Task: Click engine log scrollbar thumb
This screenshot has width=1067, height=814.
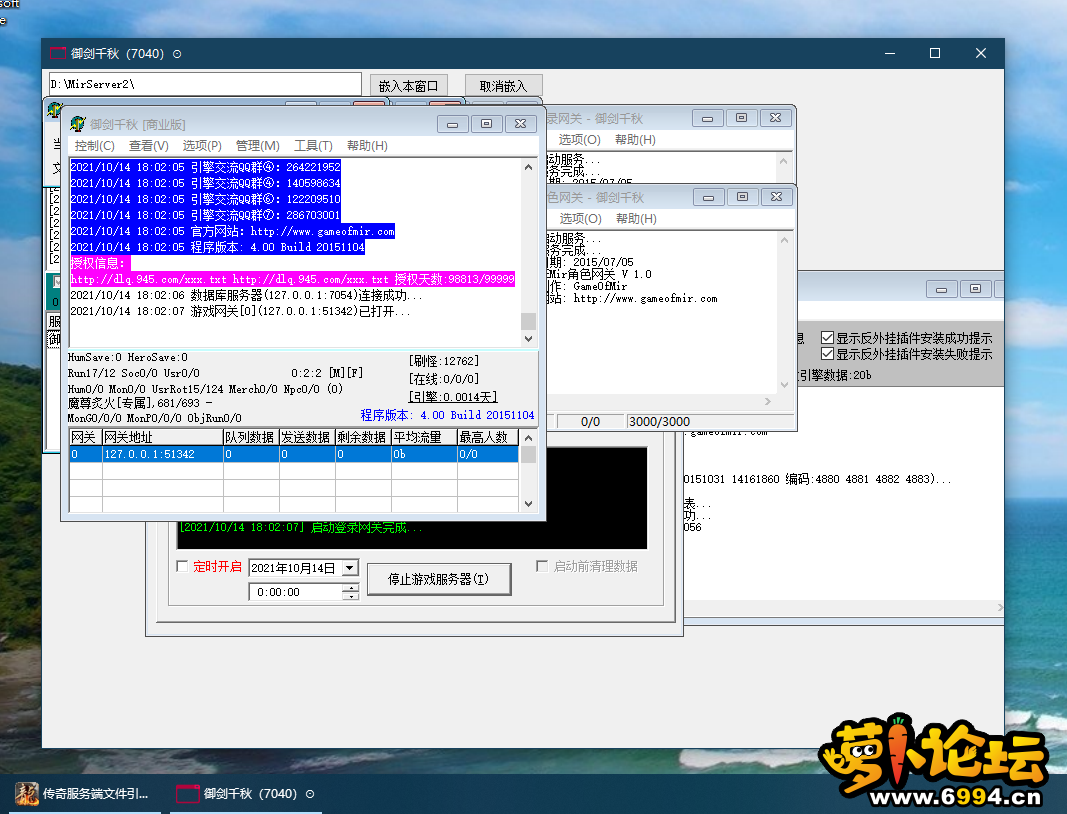Action: pos(528,321)
